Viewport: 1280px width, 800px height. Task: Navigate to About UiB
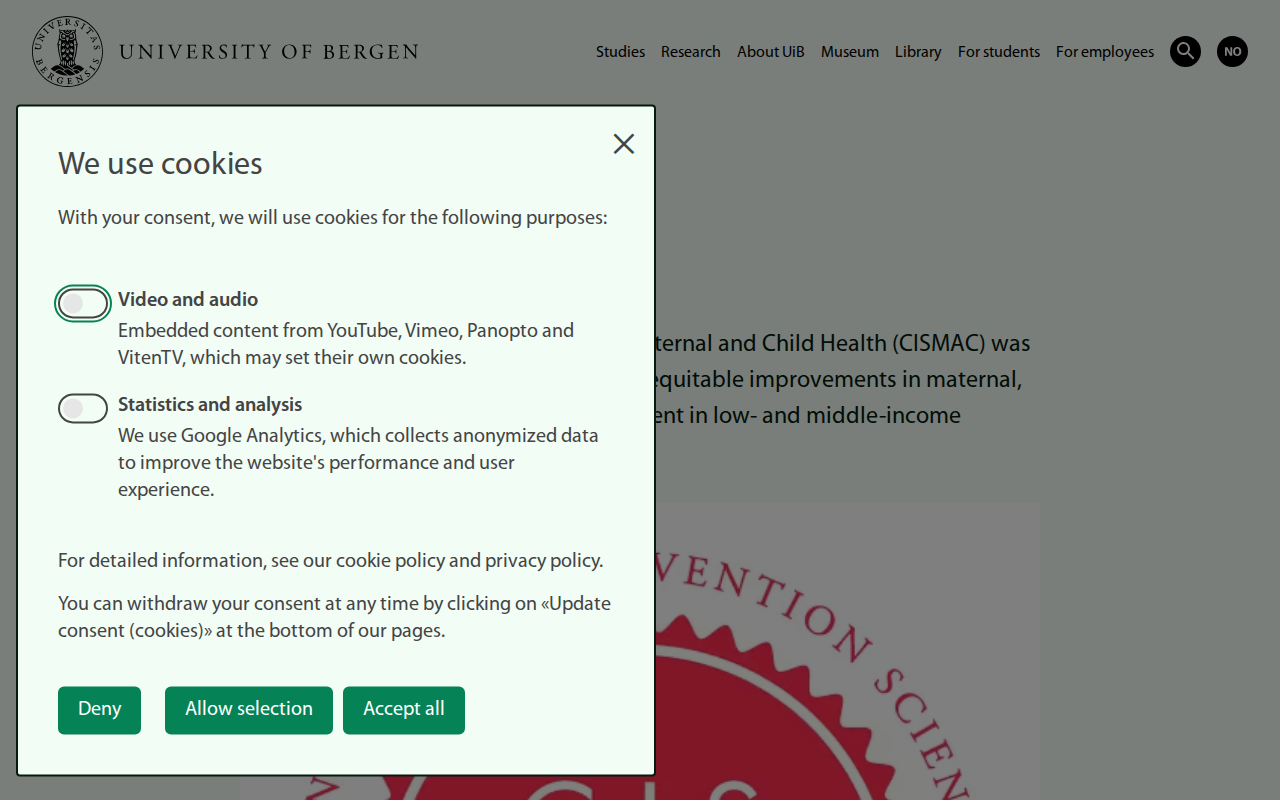(x=770, y=51)
